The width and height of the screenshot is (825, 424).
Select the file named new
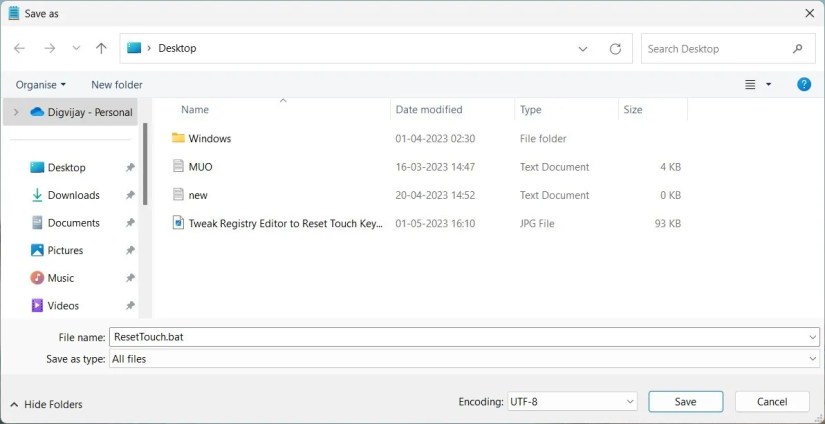[x=198, y=195]
